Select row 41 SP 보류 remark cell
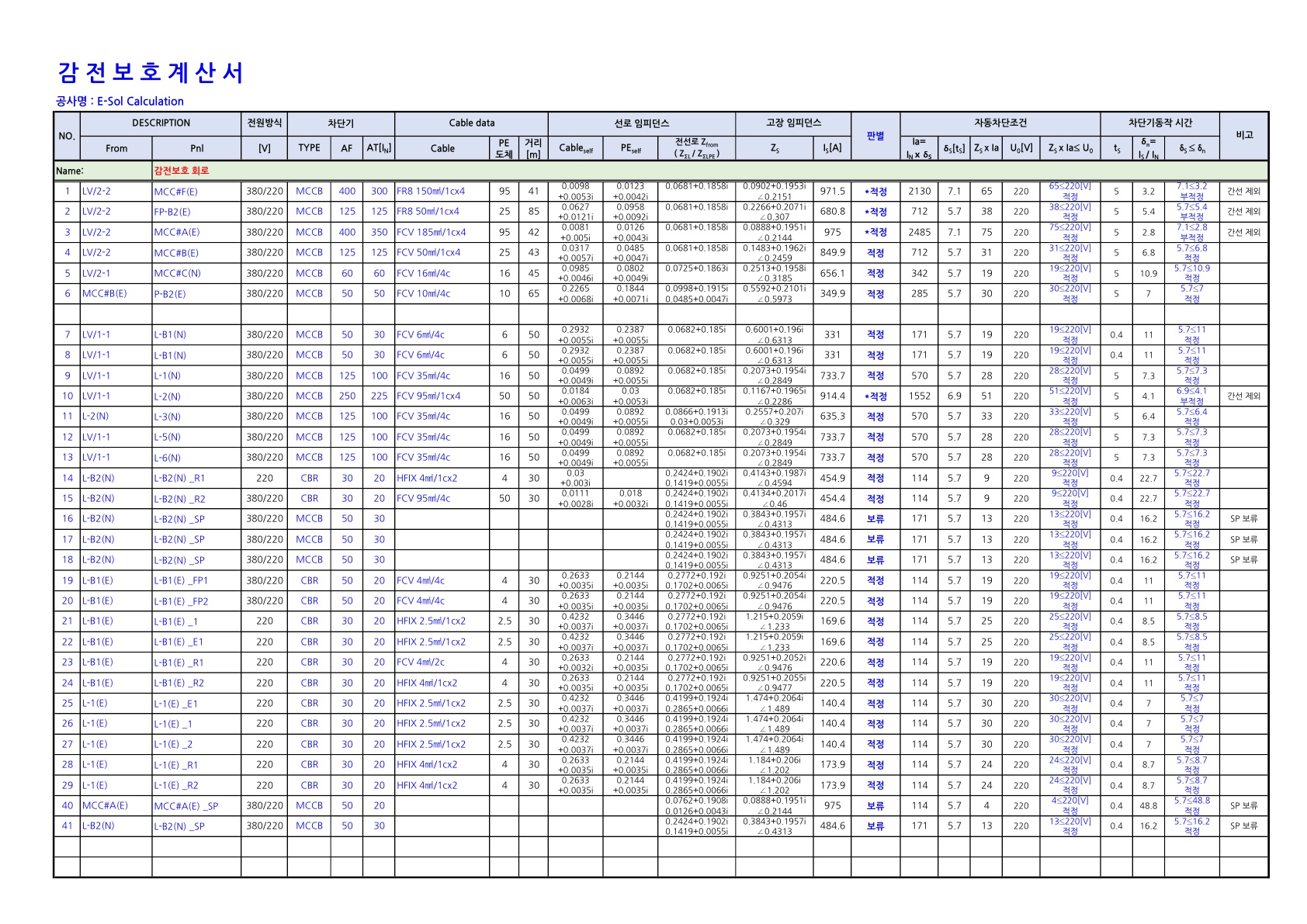Image resolution: width=1307 pixels, height=924 pixels. coord(1243,826)
